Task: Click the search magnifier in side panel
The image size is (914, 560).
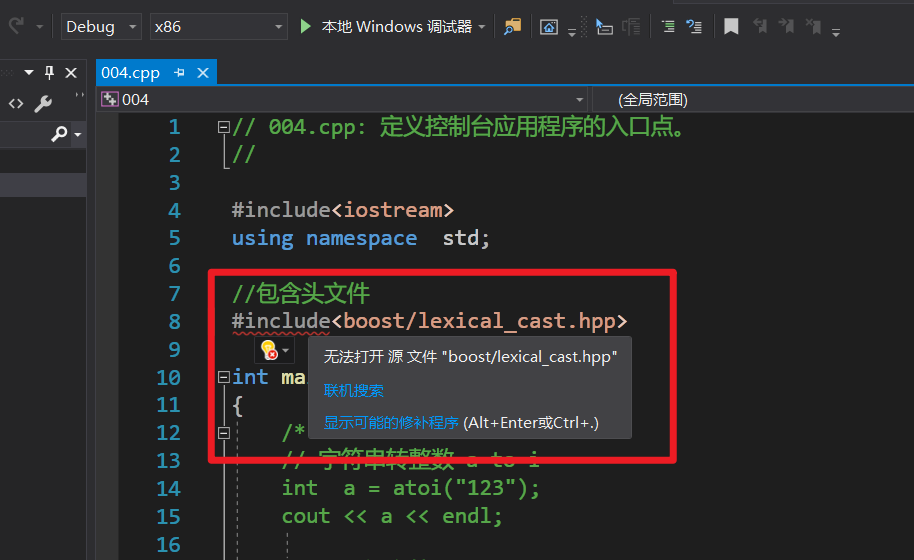Action: pos(59,134)
